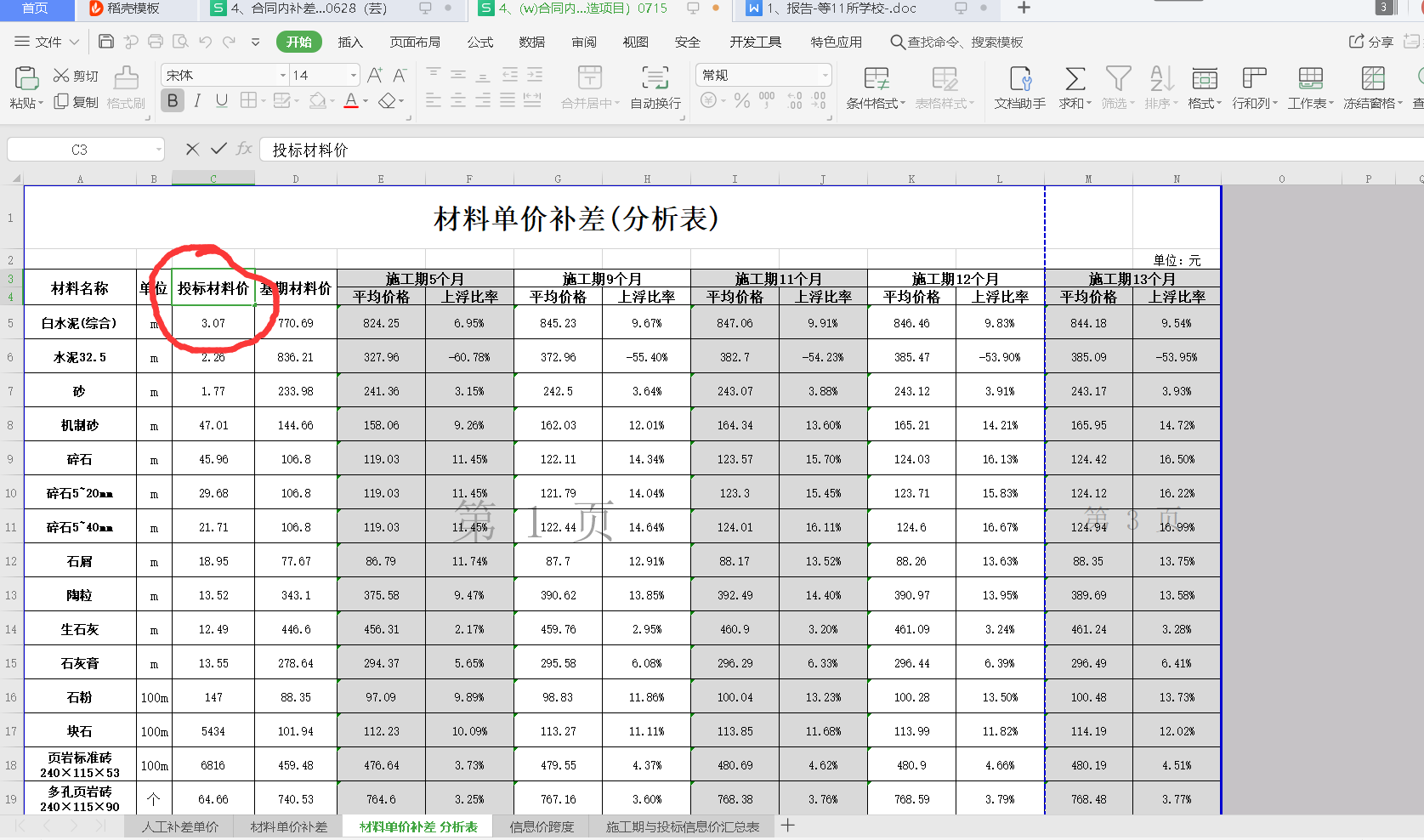The width and height of the screenshot is (1424, 840).
Task: Open the font size dropdown showing 14
Action: point(354,76)
